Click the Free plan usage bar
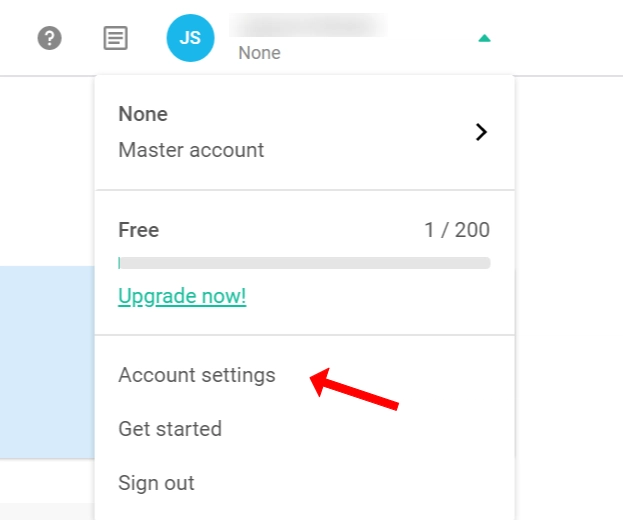The width and height of the screenshot is (623, 520). pos(304,263)
